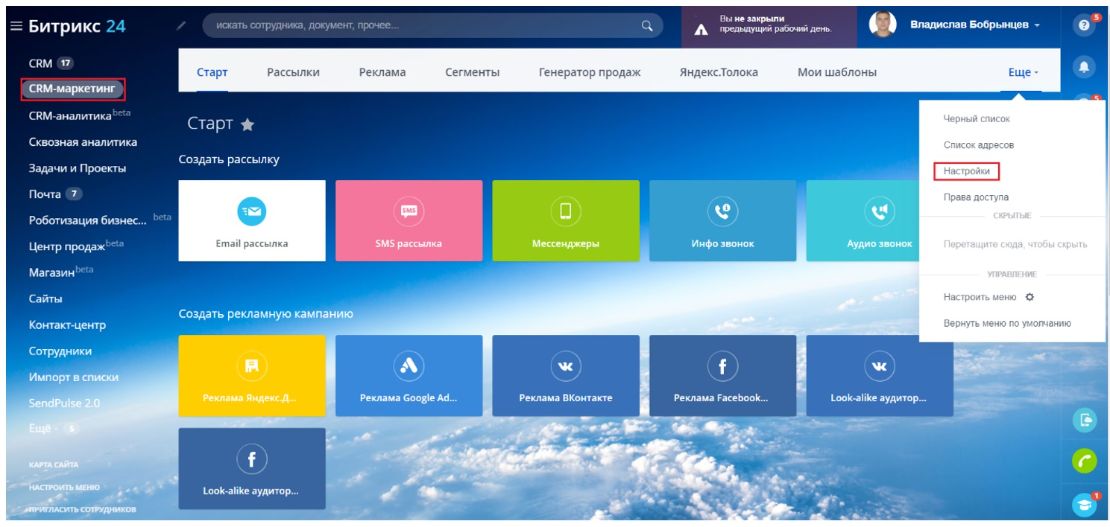Expand Ещё item in left sidebar
This screenshot has height=527, width=1110.
[x=54, y=429]
